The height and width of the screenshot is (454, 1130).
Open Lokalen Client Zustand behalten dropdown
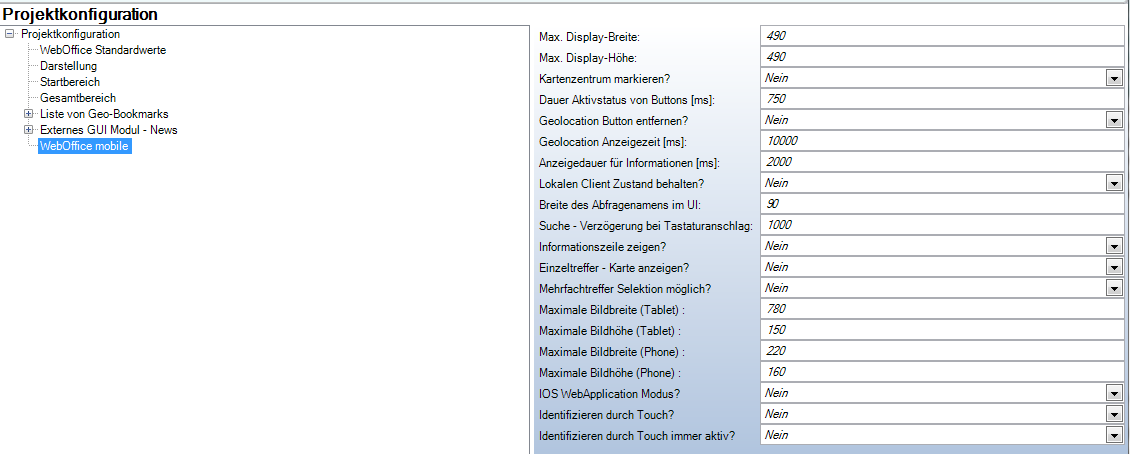1113,183
